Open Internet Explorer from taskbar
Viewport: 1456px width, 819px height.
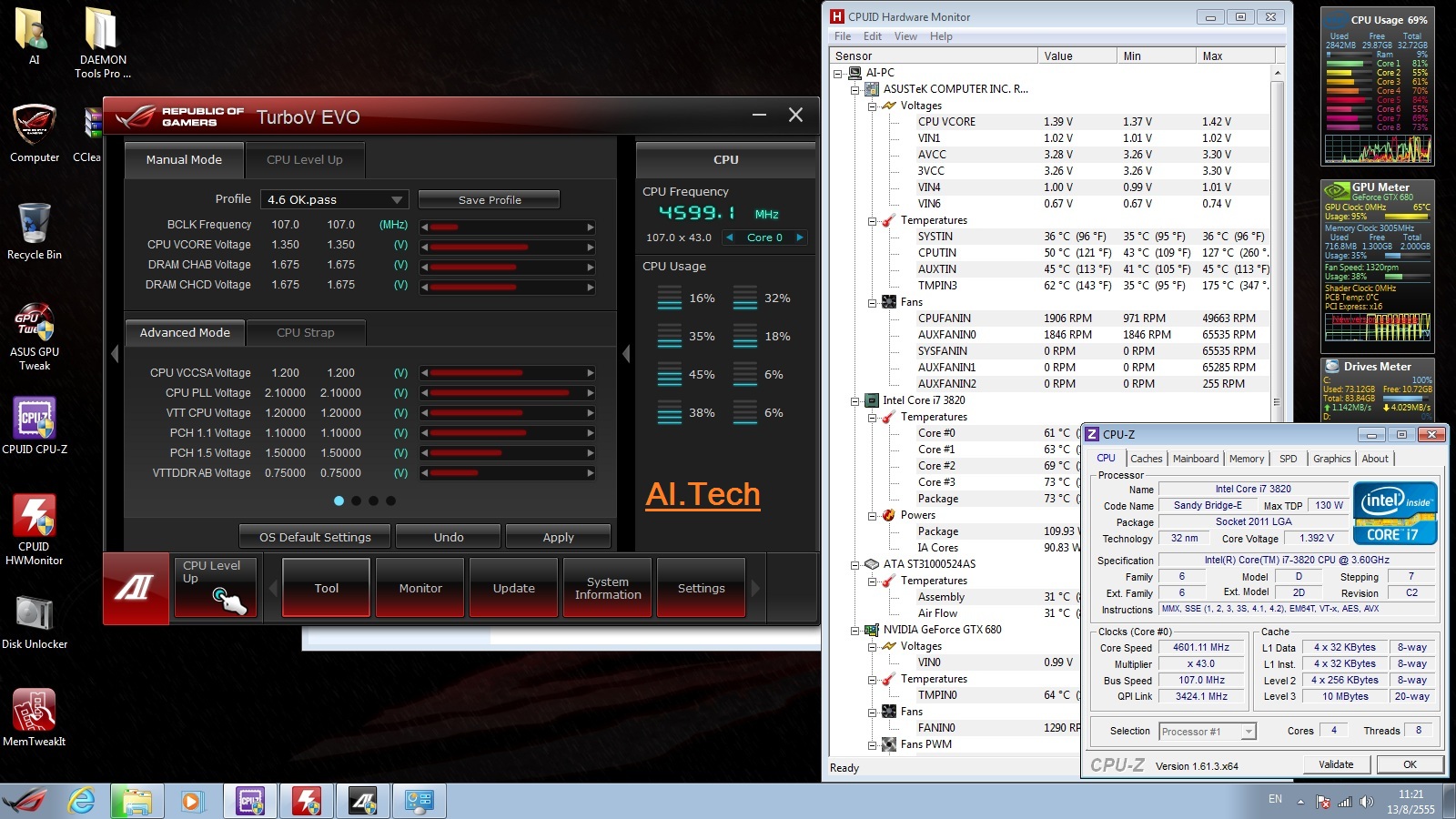point(82,802)
